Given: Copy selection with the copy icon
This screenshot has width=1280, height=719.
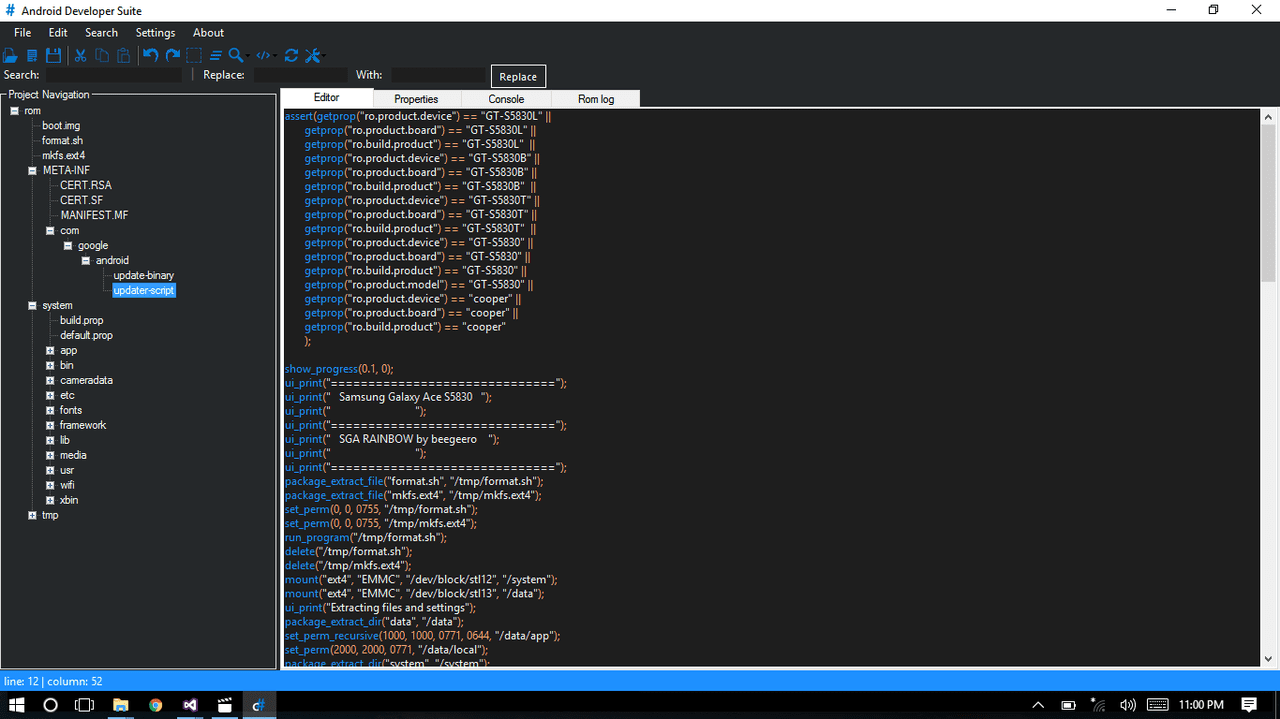Looking at the screenshot, I should point(102,55).
